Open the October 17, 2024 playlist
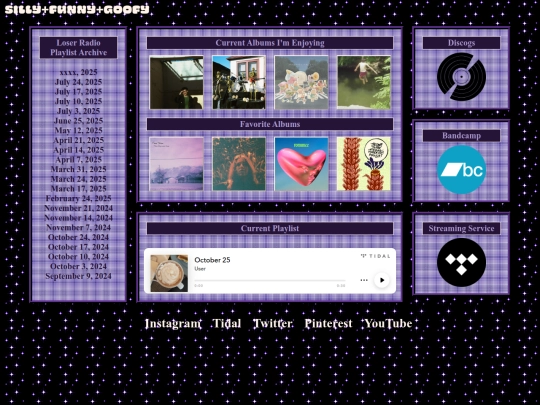 point(79,247)
